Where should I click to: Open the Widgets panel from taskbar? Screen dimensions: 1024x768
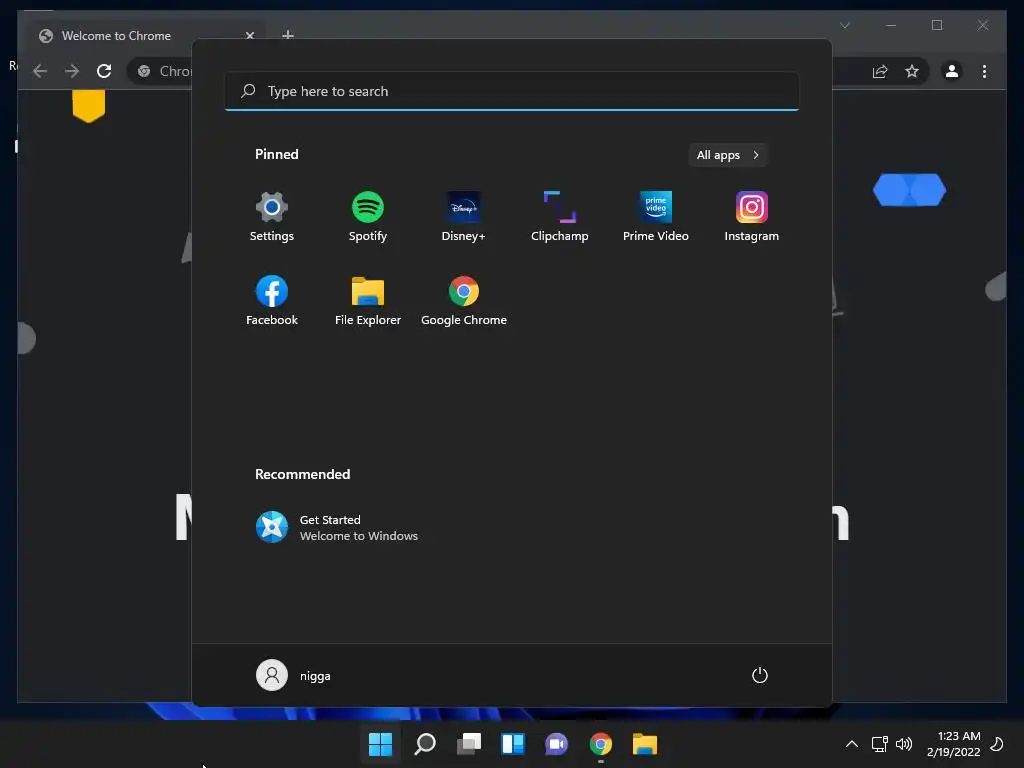[513, 744]
